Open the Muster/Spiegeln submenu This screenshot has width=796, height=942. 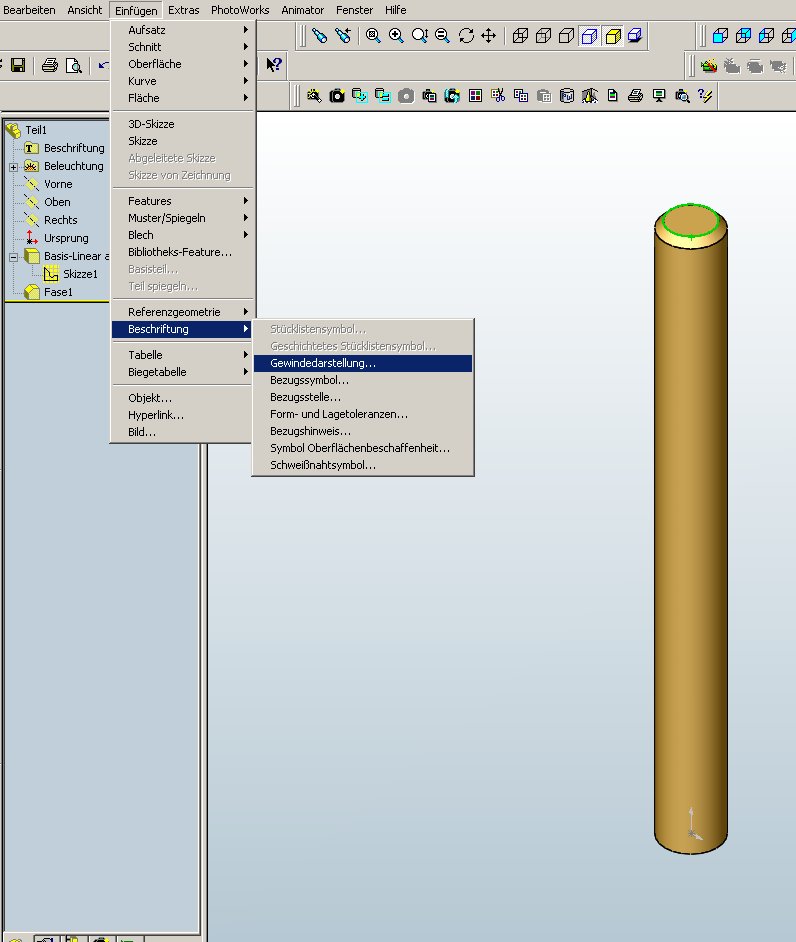click(x=183, y=217)
